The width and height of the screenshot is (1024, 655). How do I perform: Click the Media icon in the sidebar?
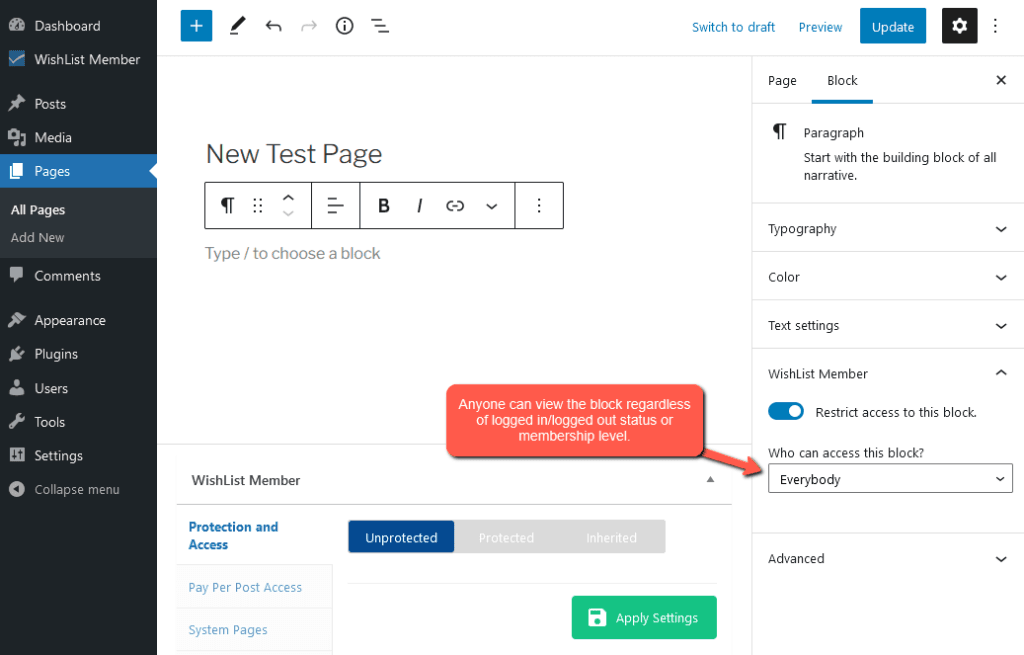[x=17, y=137]
